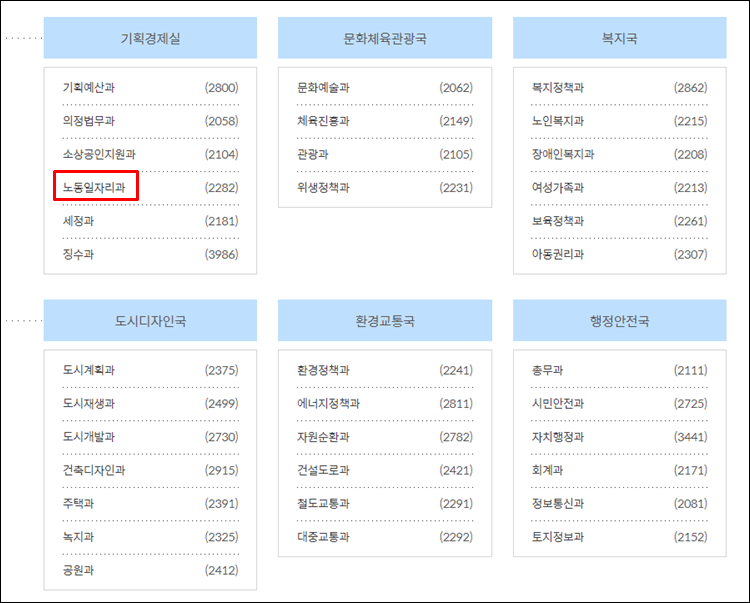The image size is (750, 603).
Task: Click extension number (2152)
Action: pos(691,537)
